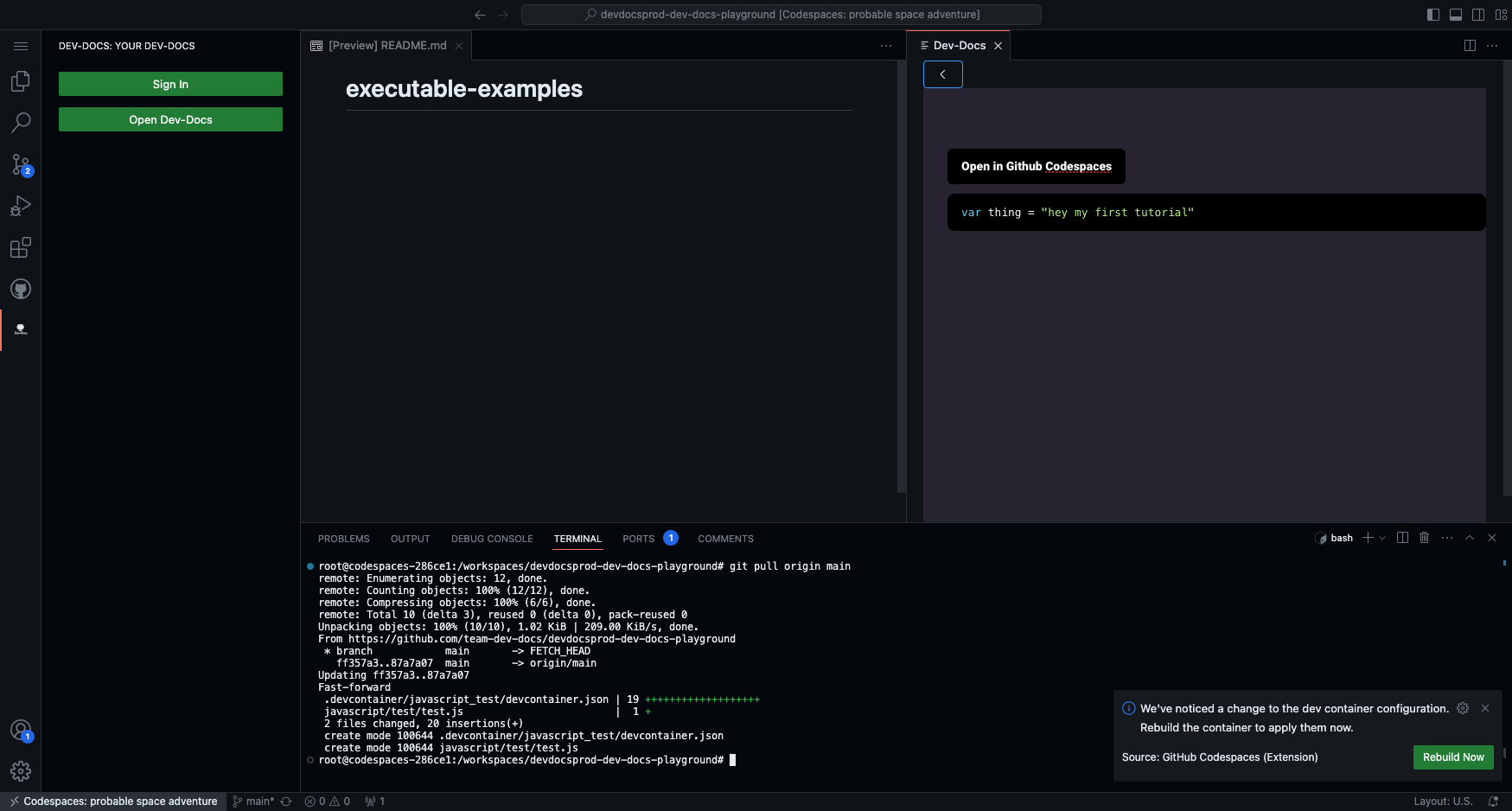Switch to the PORTS panel tab
The image size is (1512, 811).
(x=638, y=539)
